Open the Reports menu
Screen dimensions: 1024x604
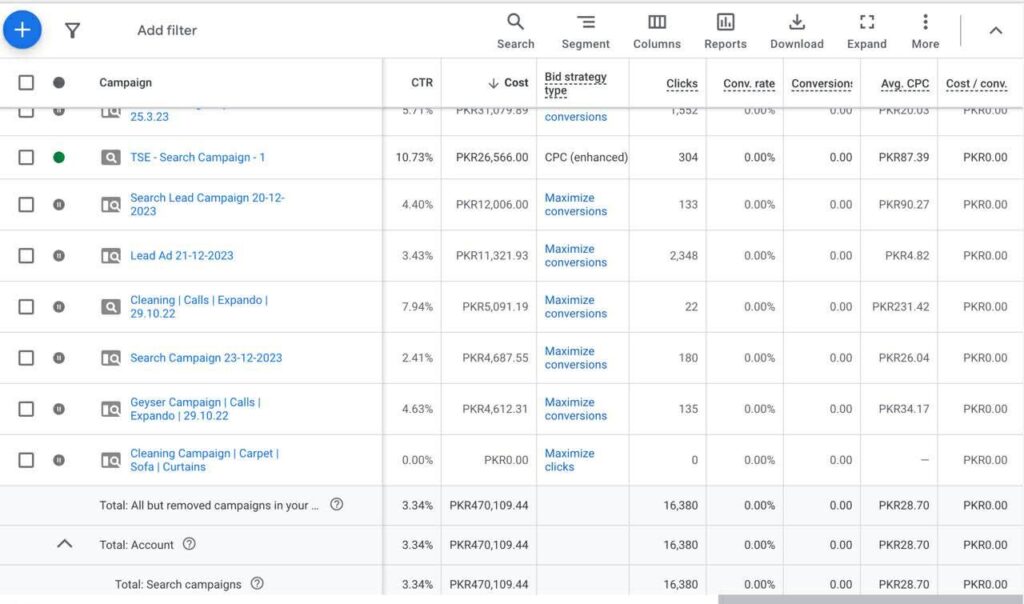pos(725,31)
